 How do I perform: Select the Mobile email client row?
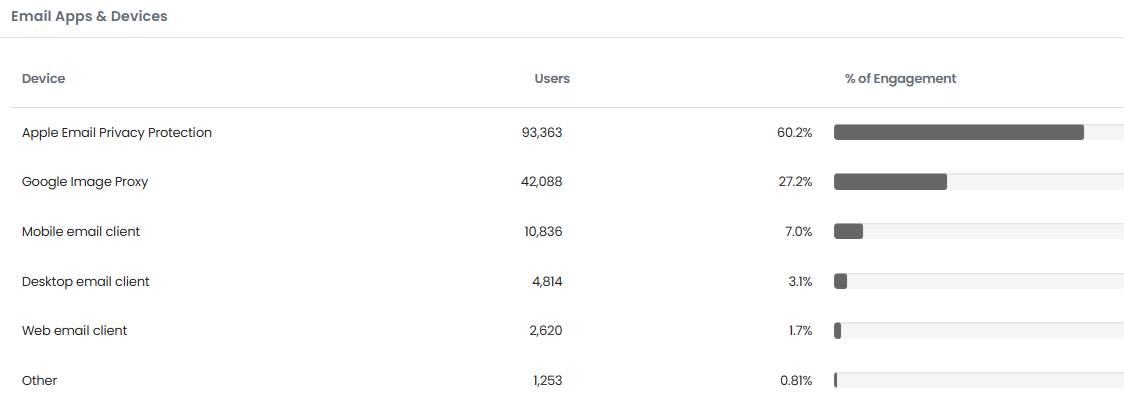pos(567,232)
